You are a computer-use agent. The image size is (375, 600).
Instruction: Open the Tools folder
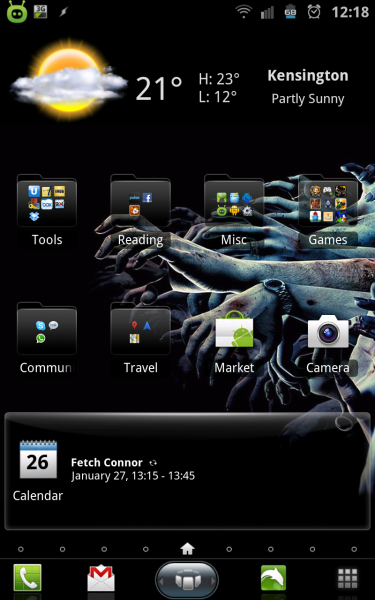(47, 201)
